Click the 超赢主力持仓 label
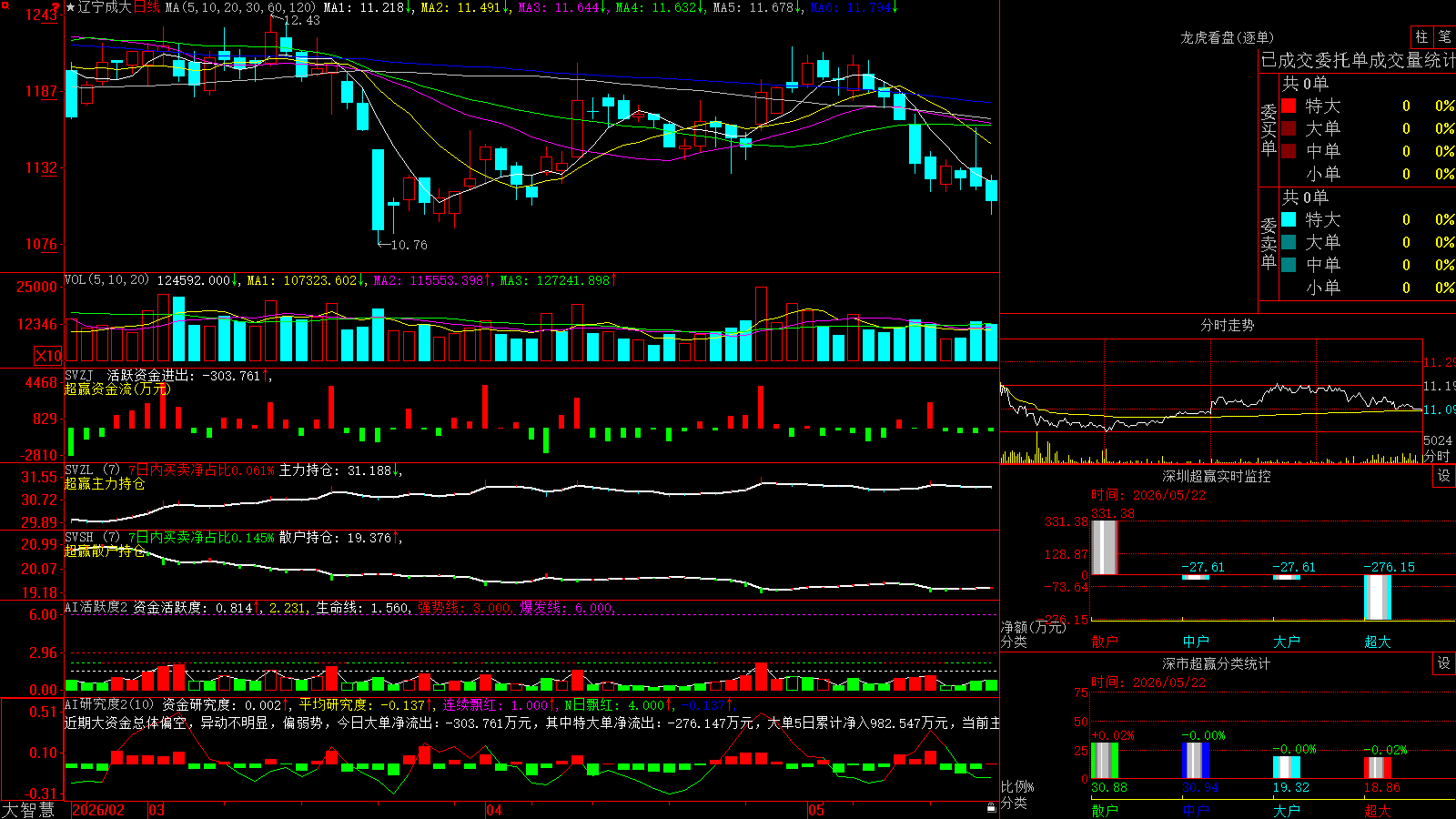Screen dimensions: 1456x819 pyautogui.click(x=105, y=483)
